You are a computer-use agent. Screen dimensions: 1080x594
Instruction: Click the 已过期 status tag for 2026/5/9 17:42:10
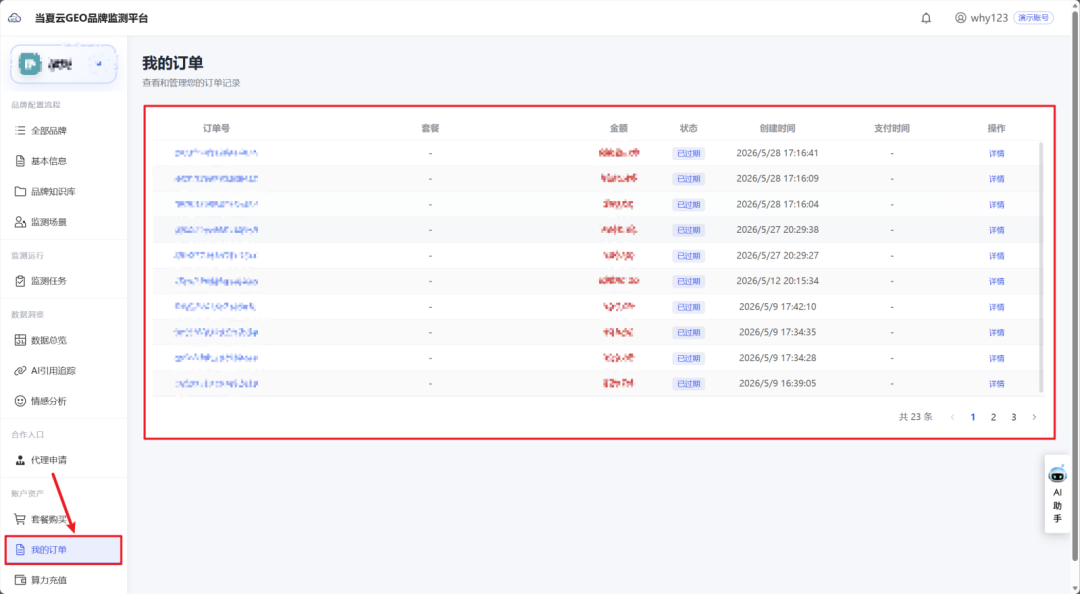(x=688, y=307)
